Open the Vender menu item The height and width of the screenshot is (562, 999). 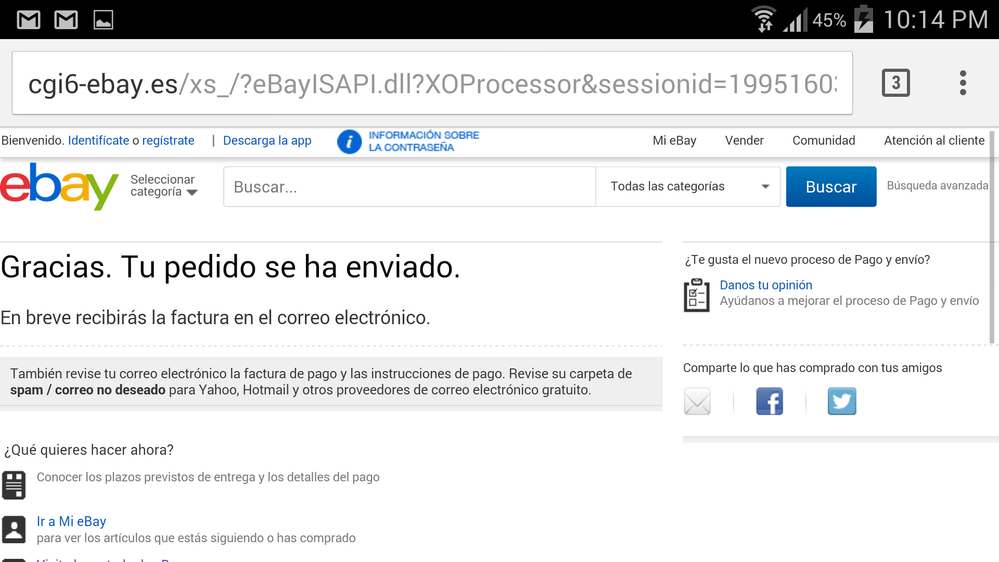click(x=744, y=140)
